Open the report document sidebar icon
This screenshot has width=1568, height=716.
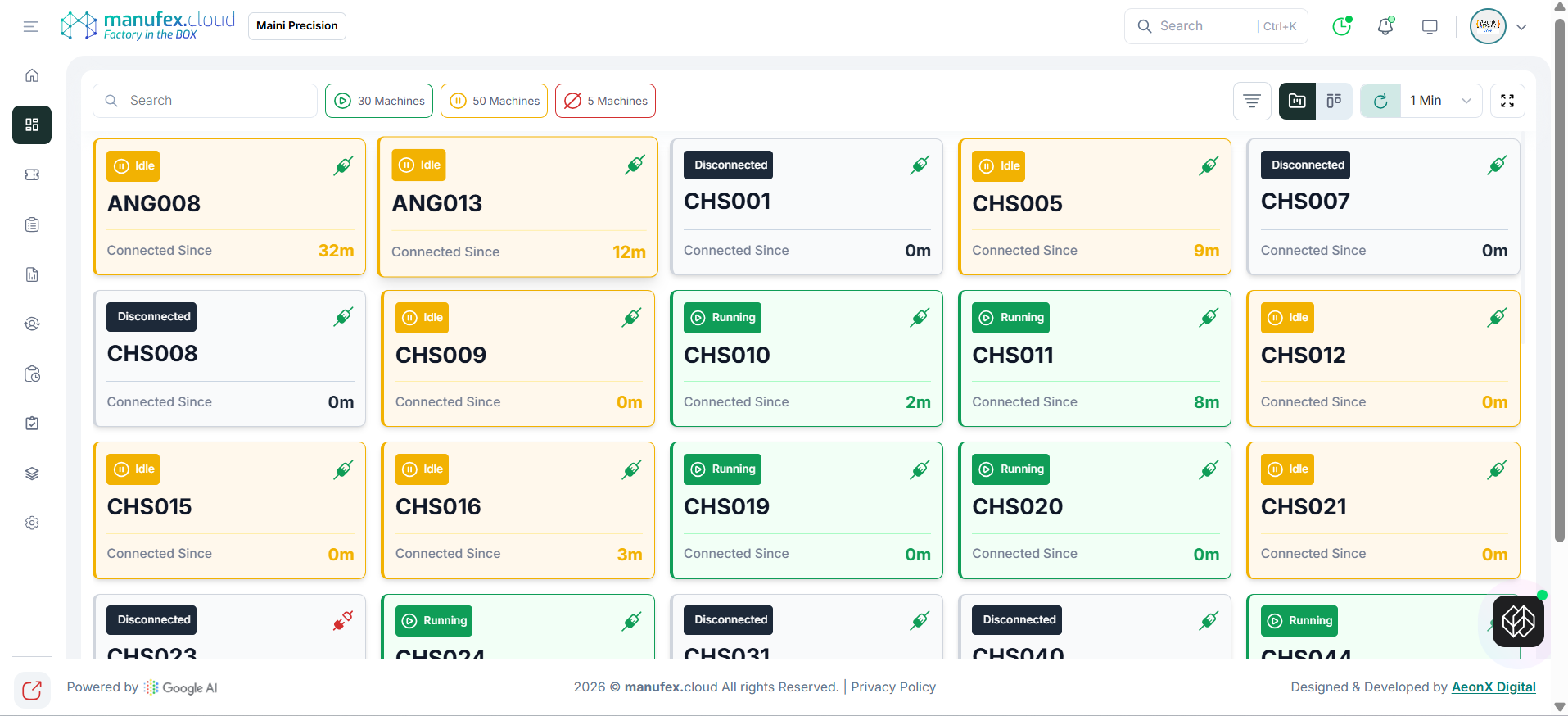32,274
